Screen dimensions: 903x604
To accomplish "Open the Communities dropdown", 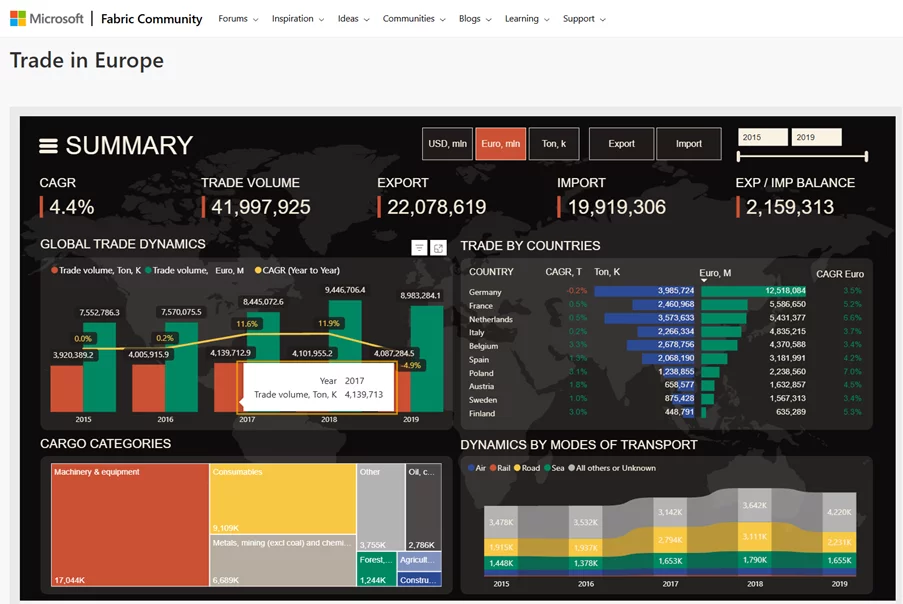I will coord(414,19).
